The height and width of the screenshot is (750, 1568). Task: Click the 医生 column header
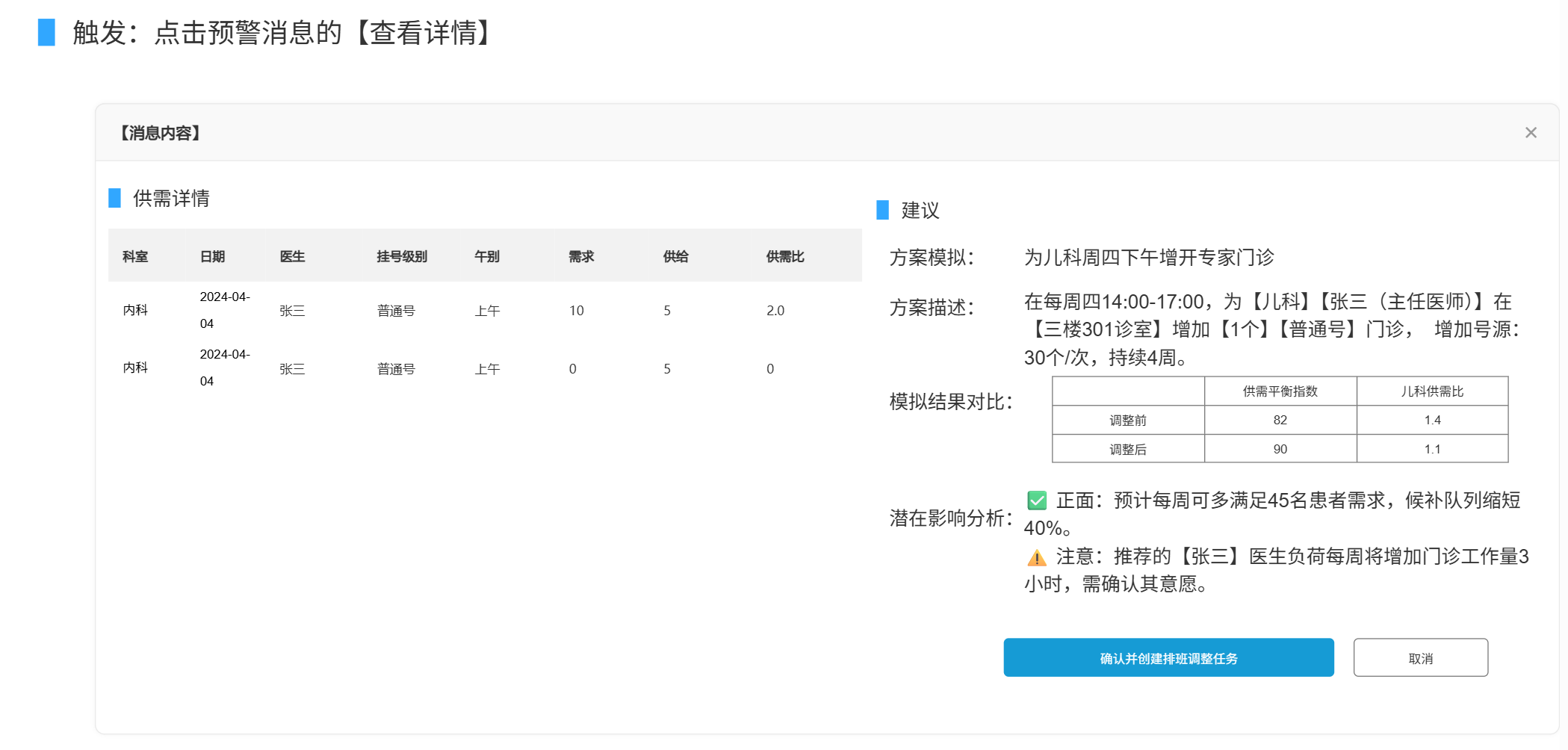[292, 256]
